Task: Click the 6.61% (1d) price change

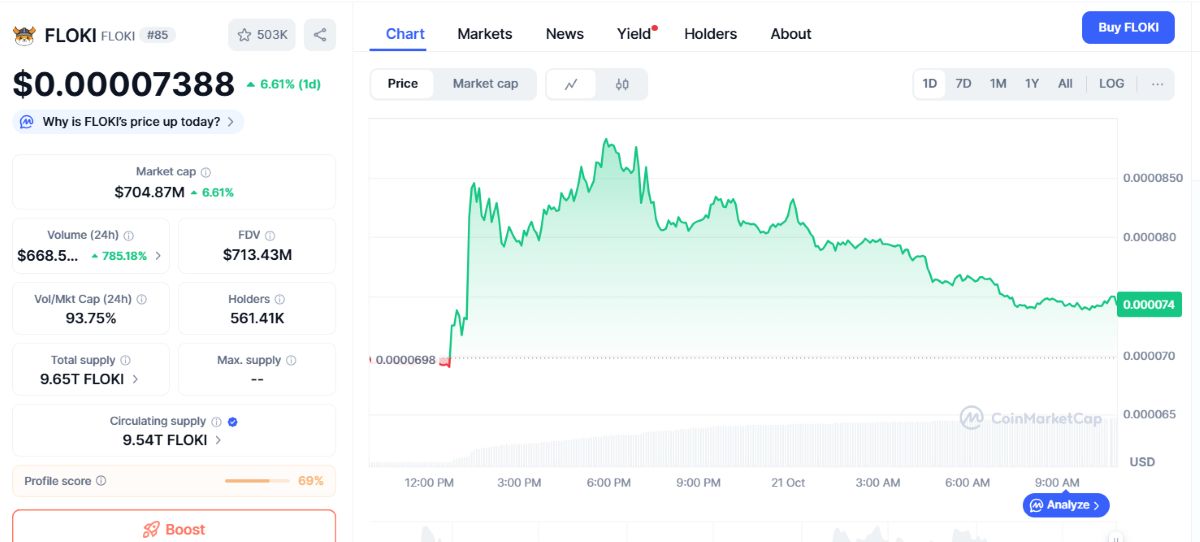Action: point(284,84)
